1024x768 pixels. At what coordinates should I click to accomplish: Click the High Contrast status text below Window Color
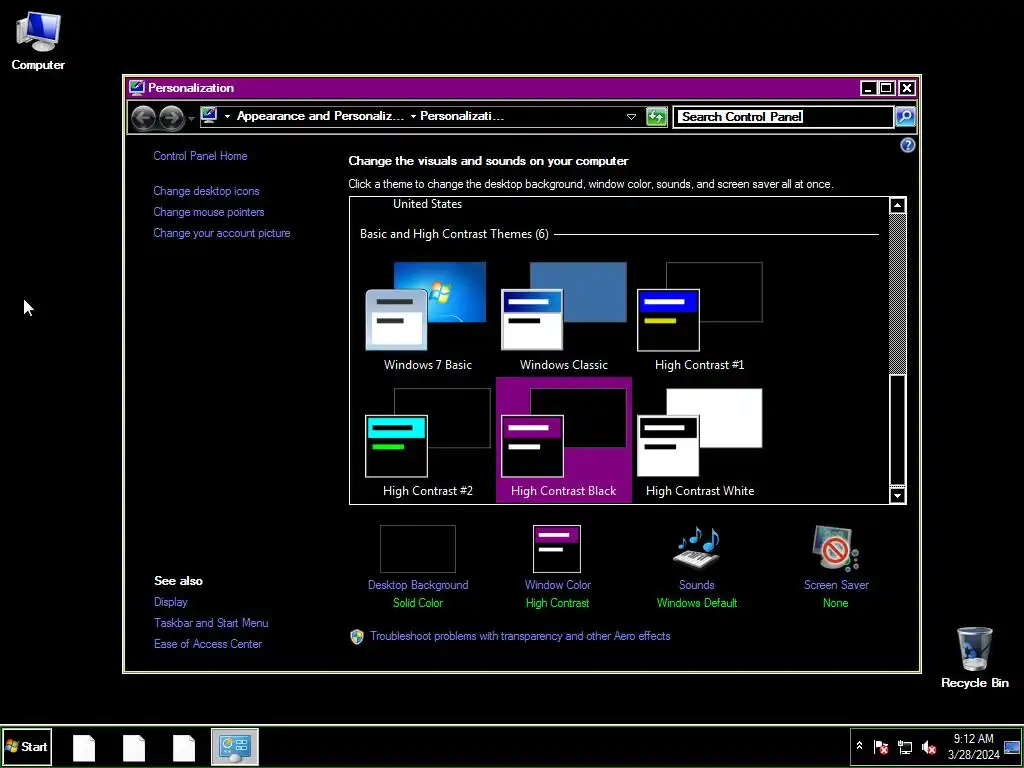click(x=557, y=603)
